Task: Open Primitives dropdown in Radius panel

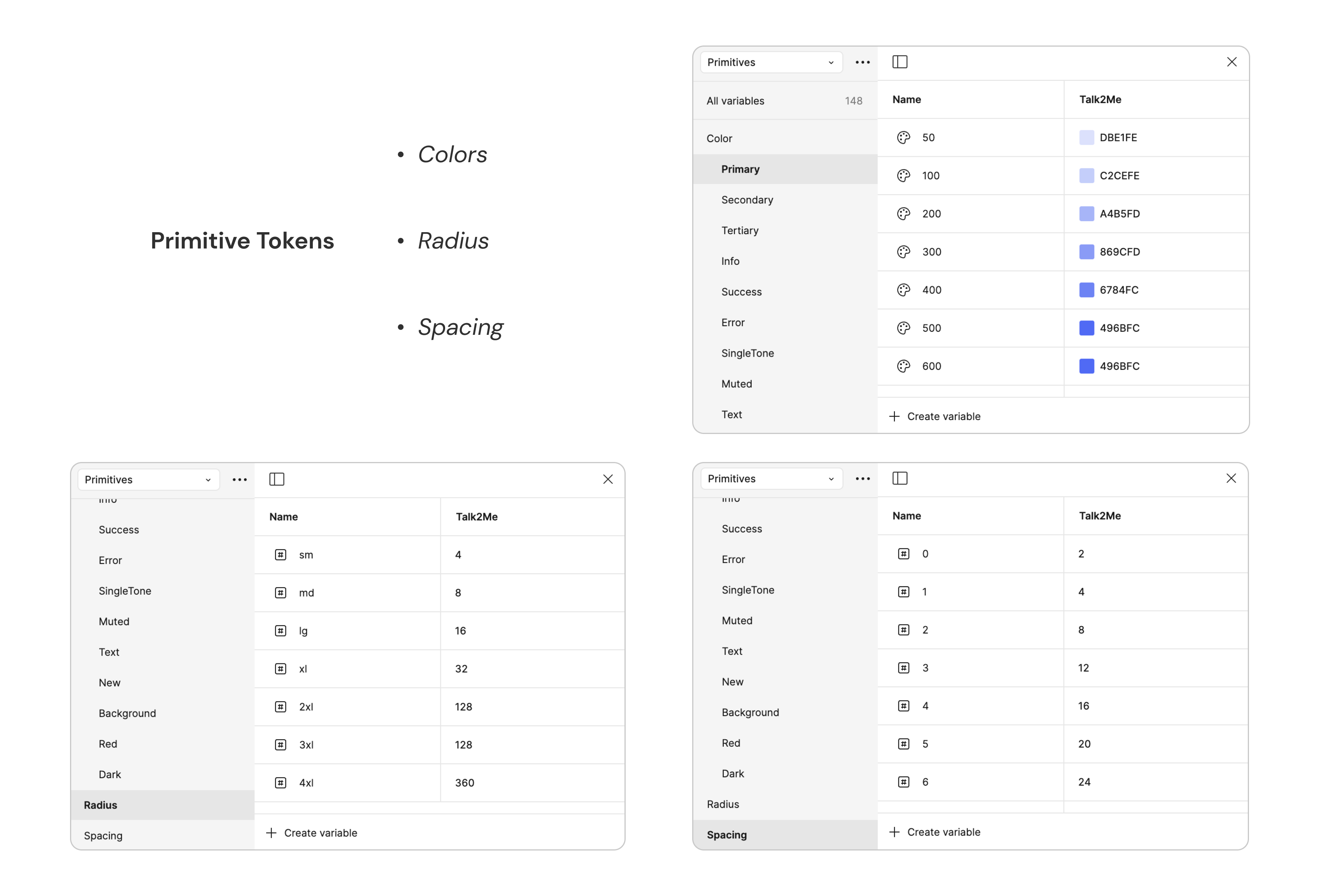Action: click(x=149, y=479)
